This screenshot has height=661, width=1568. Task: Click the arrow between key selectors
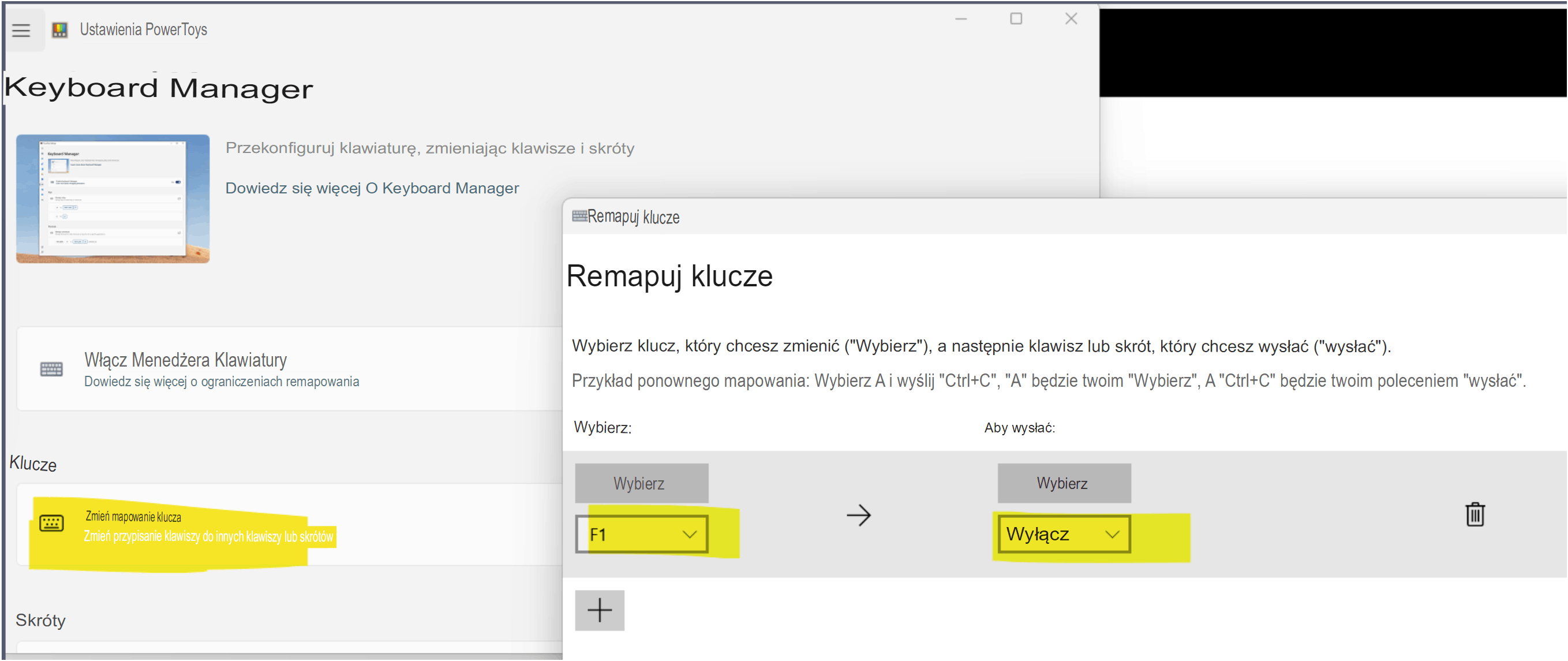pos(858,515)
